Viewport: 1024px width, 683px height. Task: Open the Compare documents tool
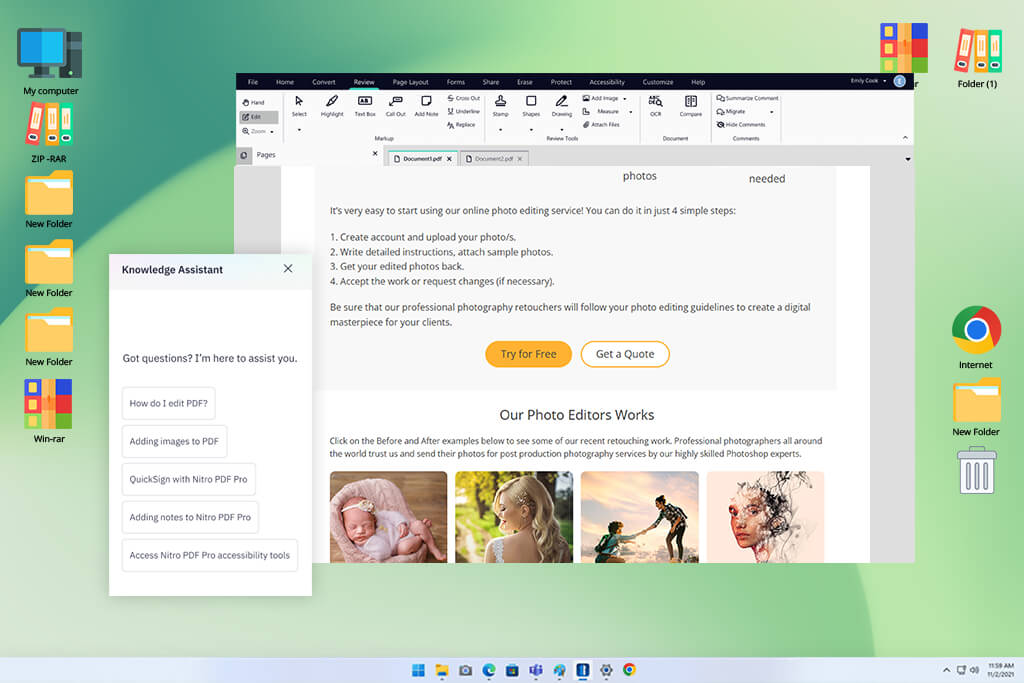coord(690,105)
